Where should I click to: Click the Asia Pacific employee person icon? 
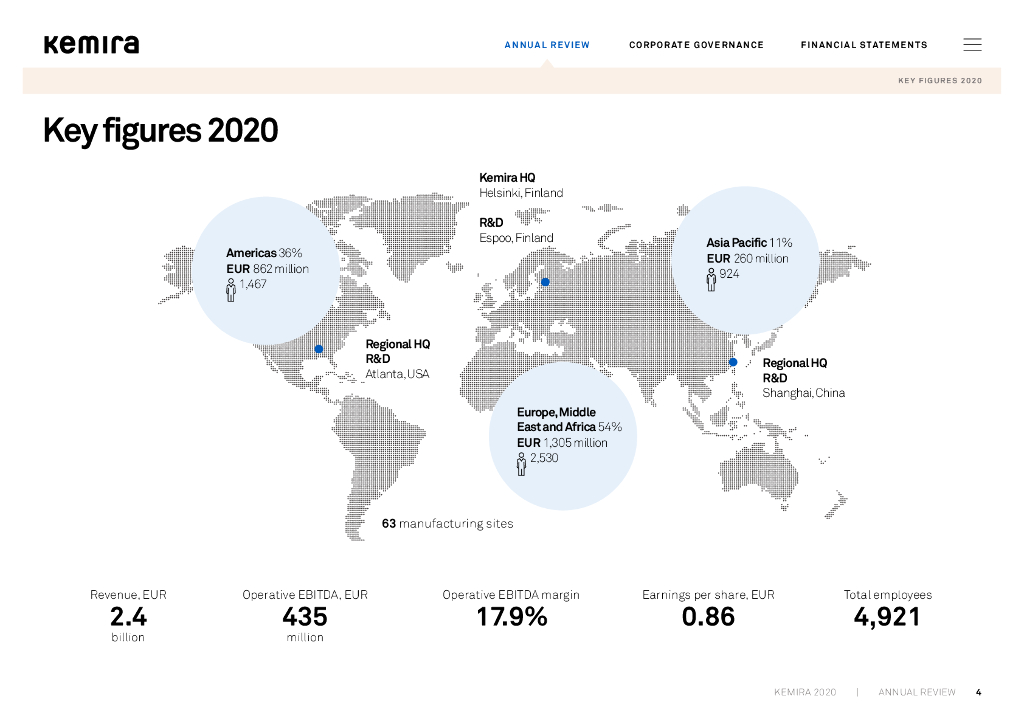point(711,279)
